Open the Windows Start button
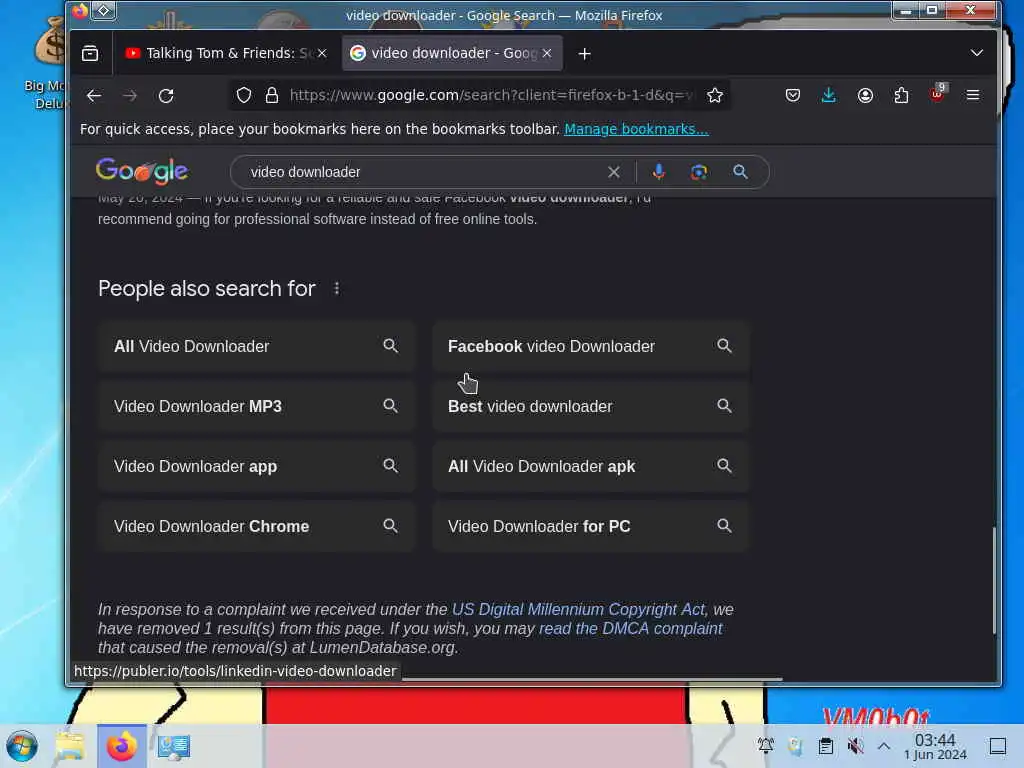Image resolution: width=1024 pixels, height=768 pixels. [22, 746]
